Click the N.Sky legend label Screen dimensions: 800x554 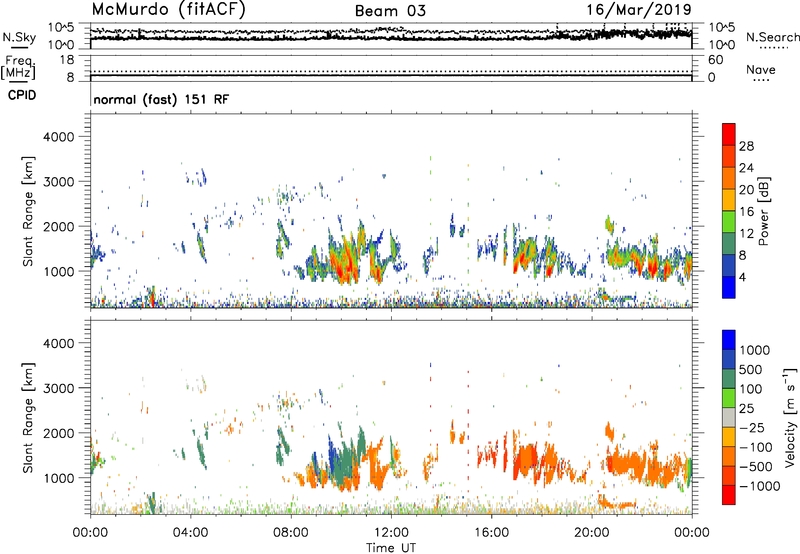[19, 37]
